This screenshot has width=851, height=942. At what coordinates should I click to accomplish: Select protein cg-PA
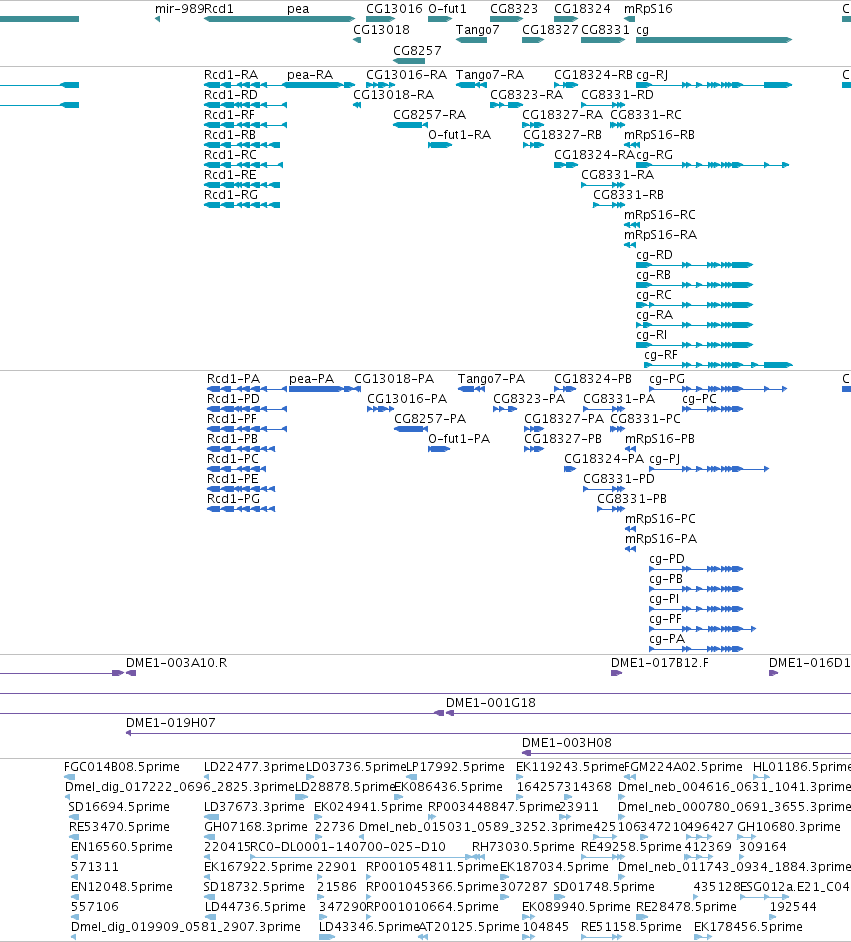[667, 639]
